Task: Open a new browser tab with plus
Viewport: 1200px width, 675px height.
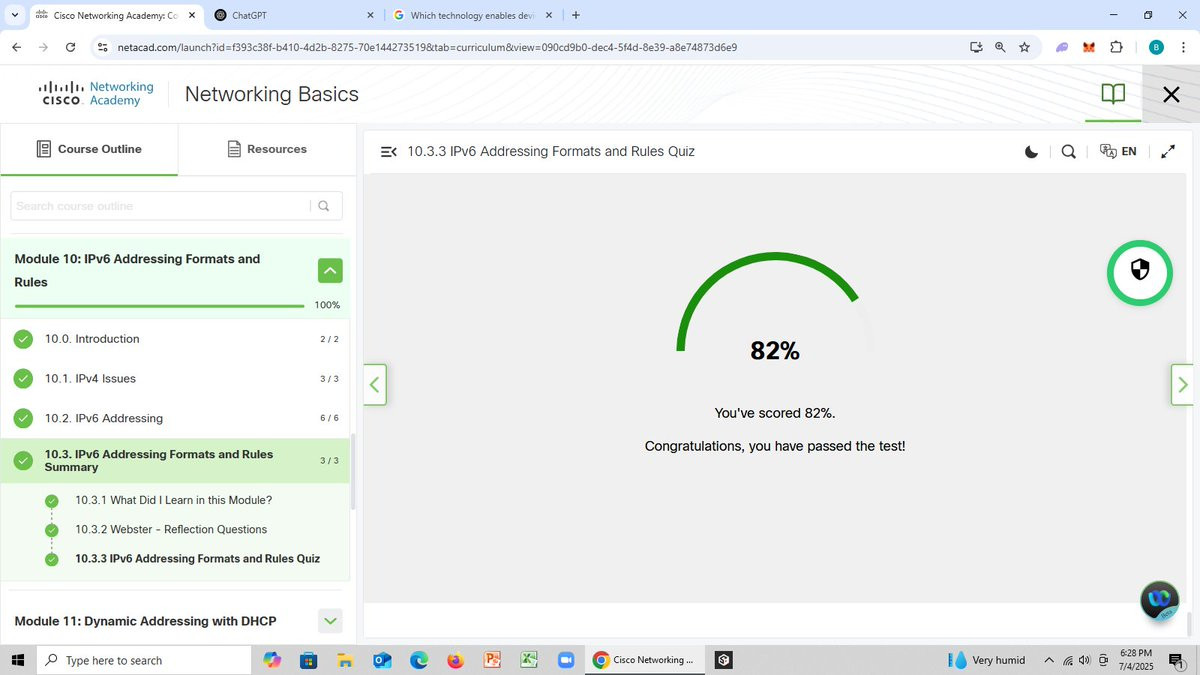Action: point(576,16)
